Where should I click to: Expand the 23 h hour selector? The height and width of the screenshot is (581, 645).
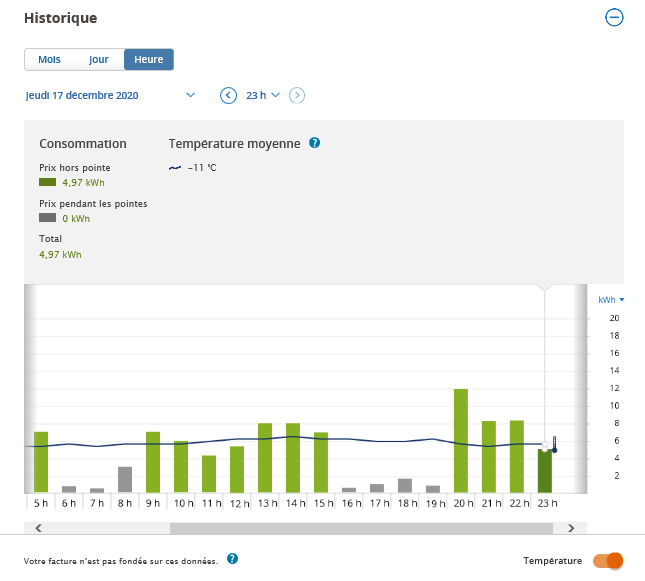pos(263,95)
